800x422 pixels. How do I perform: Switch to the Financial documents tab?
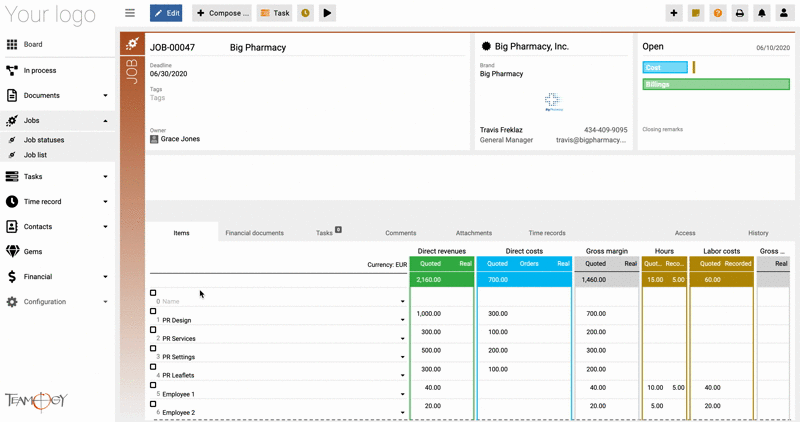pos(255,233)
